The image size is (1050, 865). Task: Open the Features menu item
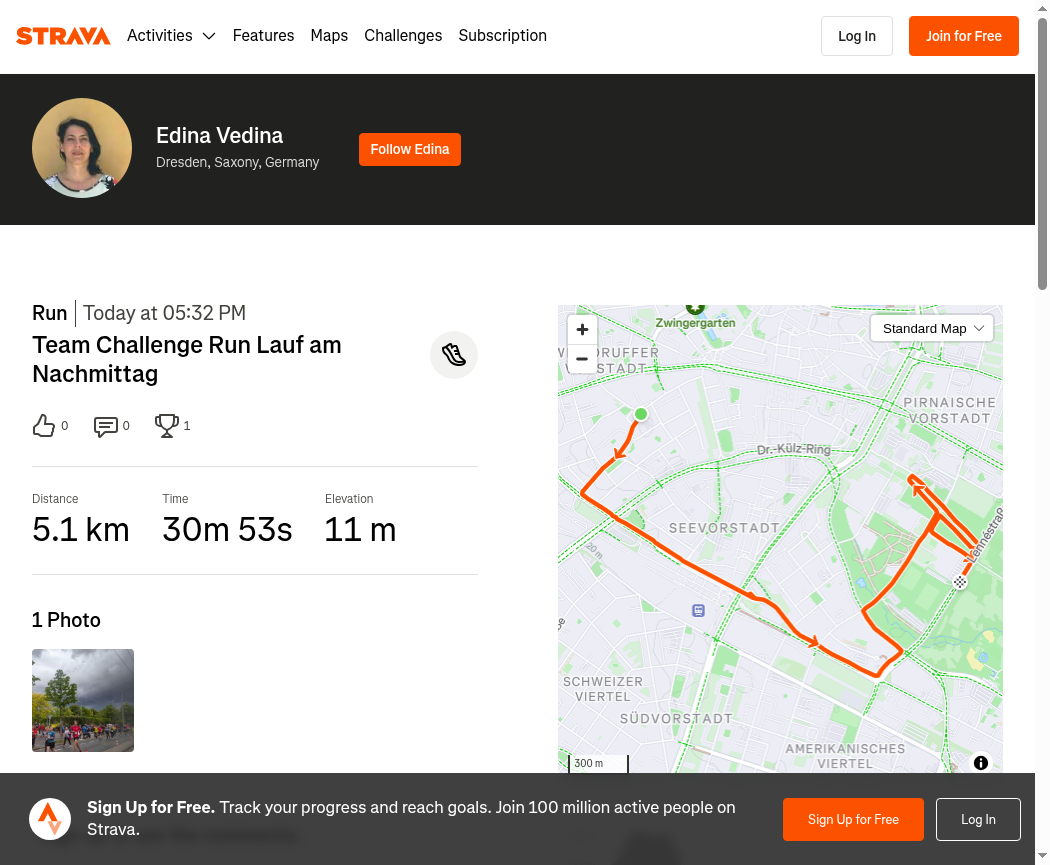pos(263,35)
